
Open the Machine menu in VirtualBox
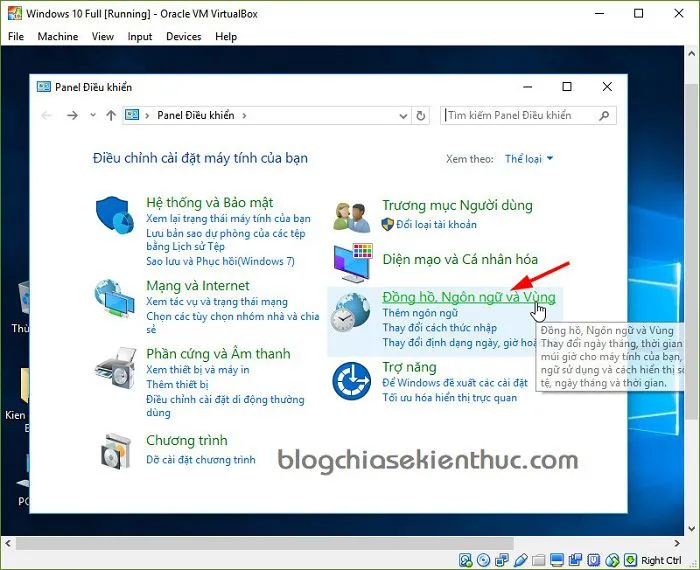[x=57, y=37]
